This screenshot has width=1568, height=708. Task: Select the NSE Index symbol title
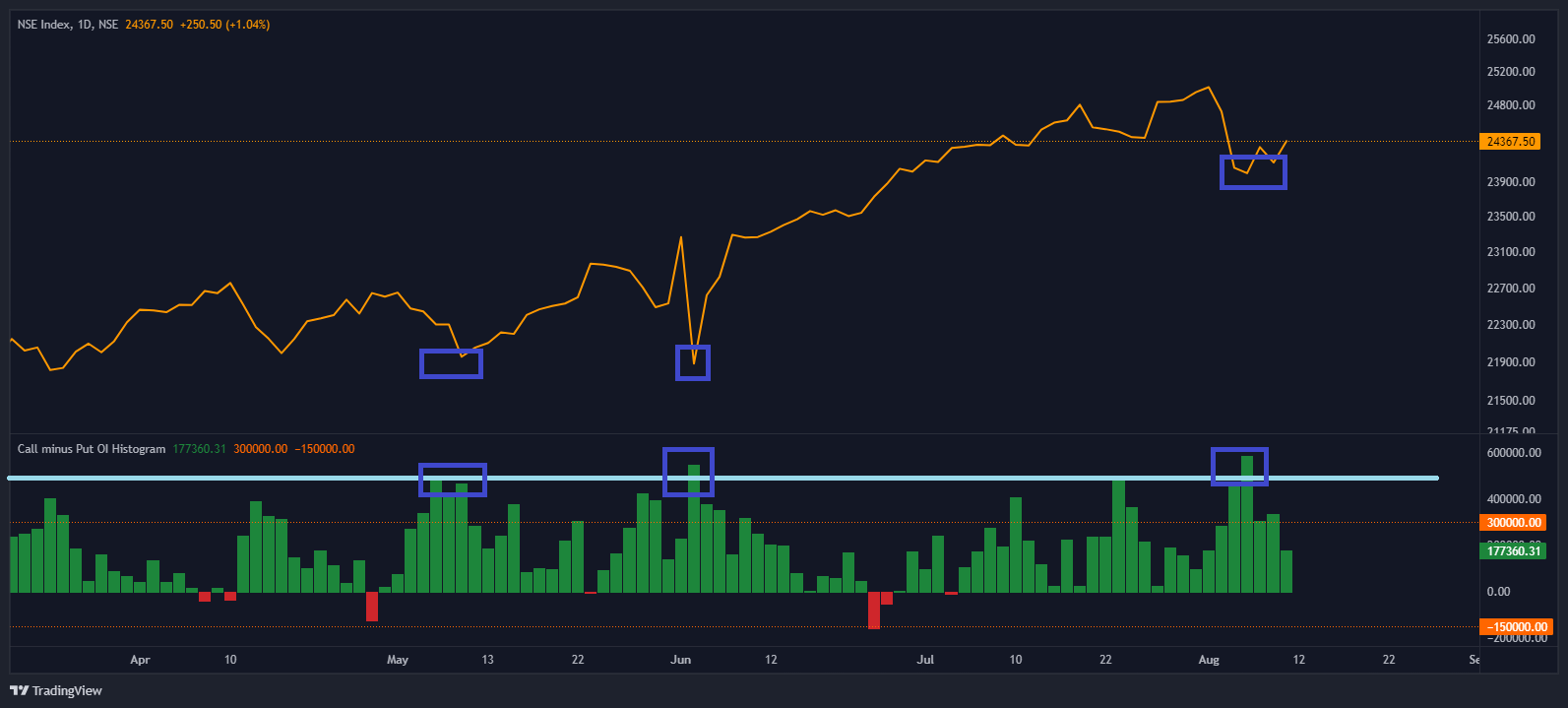point(67,25)
